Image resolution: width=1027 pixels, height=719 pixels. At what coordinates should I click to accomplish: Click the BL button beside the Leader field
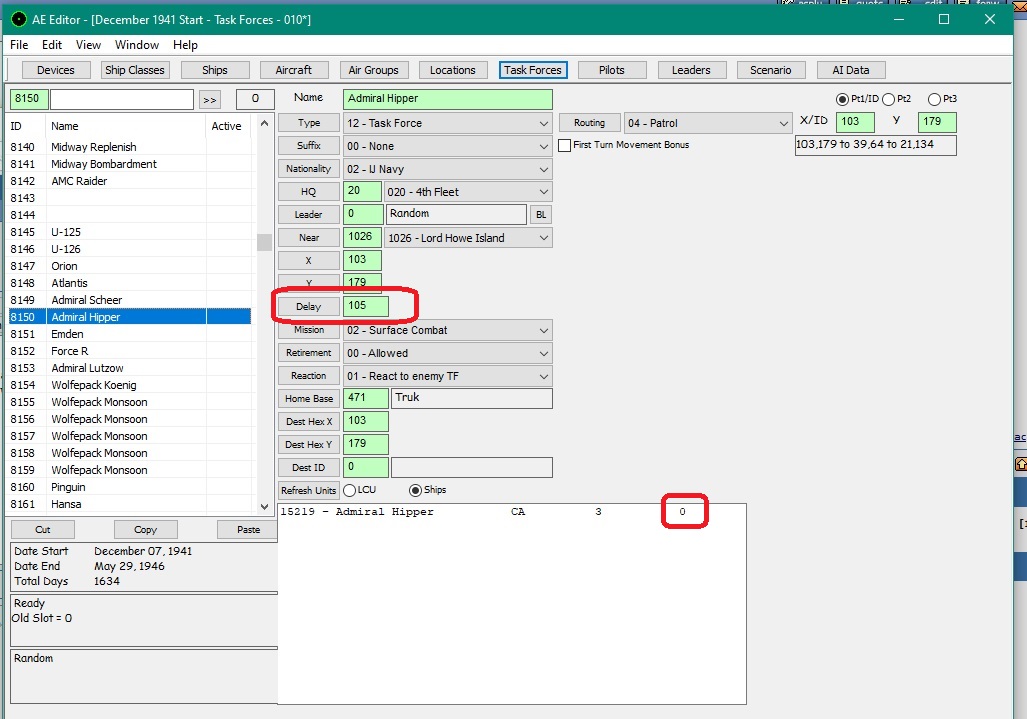pos(541,214)
